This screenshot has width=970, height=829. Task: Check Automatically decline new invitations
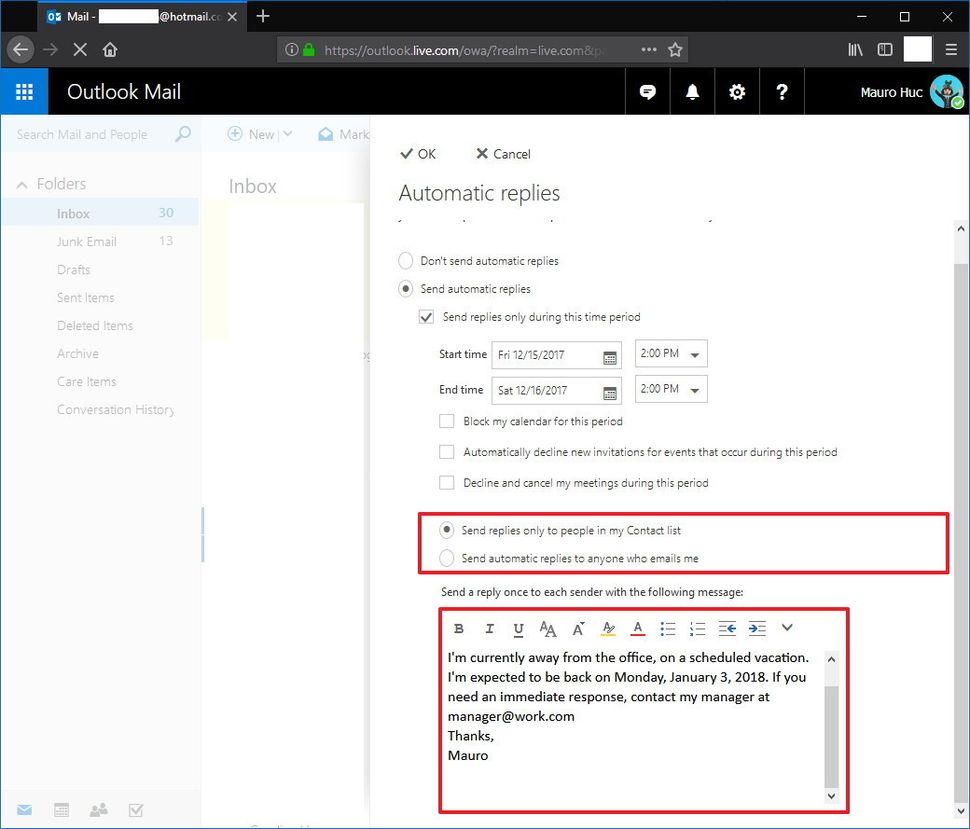pyautogui.click(x=446, y=452)
